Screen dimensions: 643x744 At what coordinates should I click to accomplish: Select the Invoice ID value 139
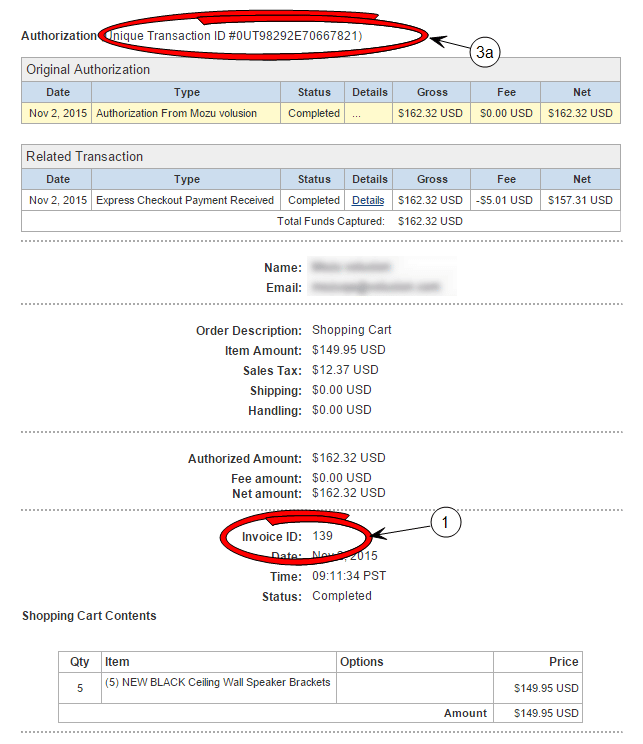322,536
